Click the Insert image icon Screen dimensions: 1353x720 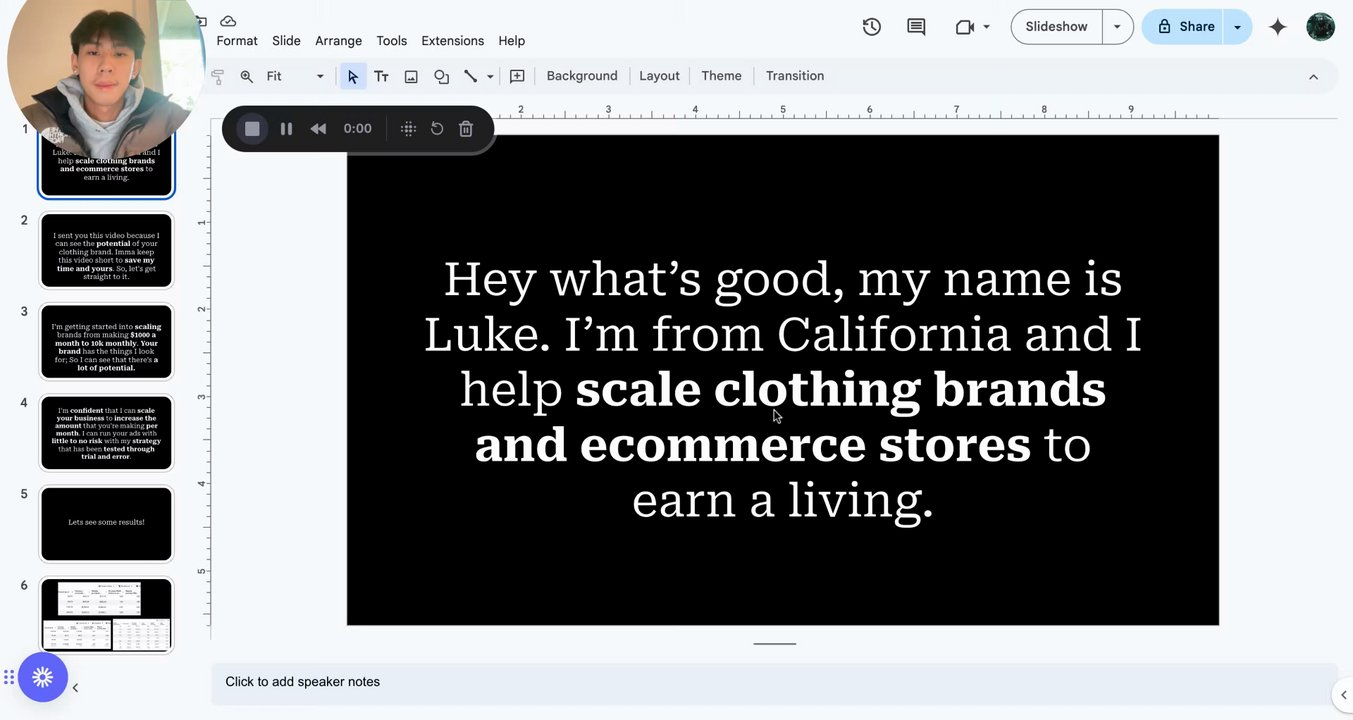(411, 76)
